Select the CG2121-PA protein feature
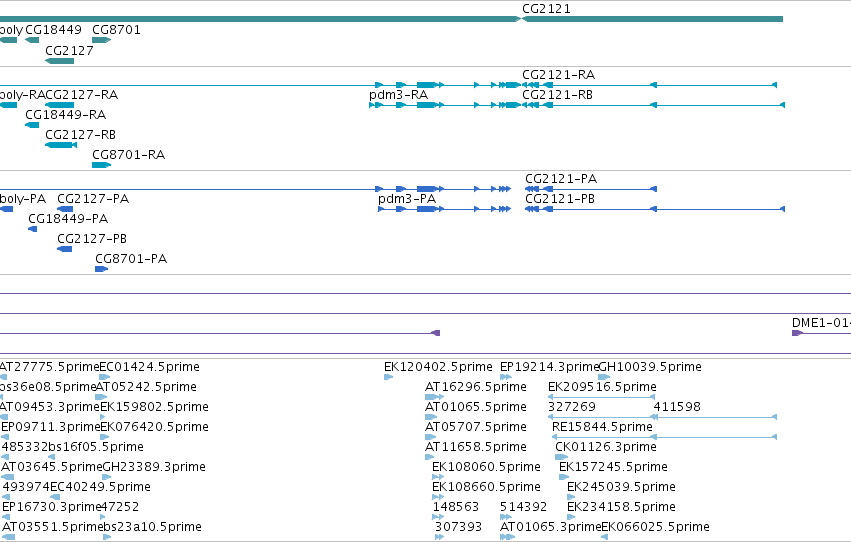 click(591, 189)
